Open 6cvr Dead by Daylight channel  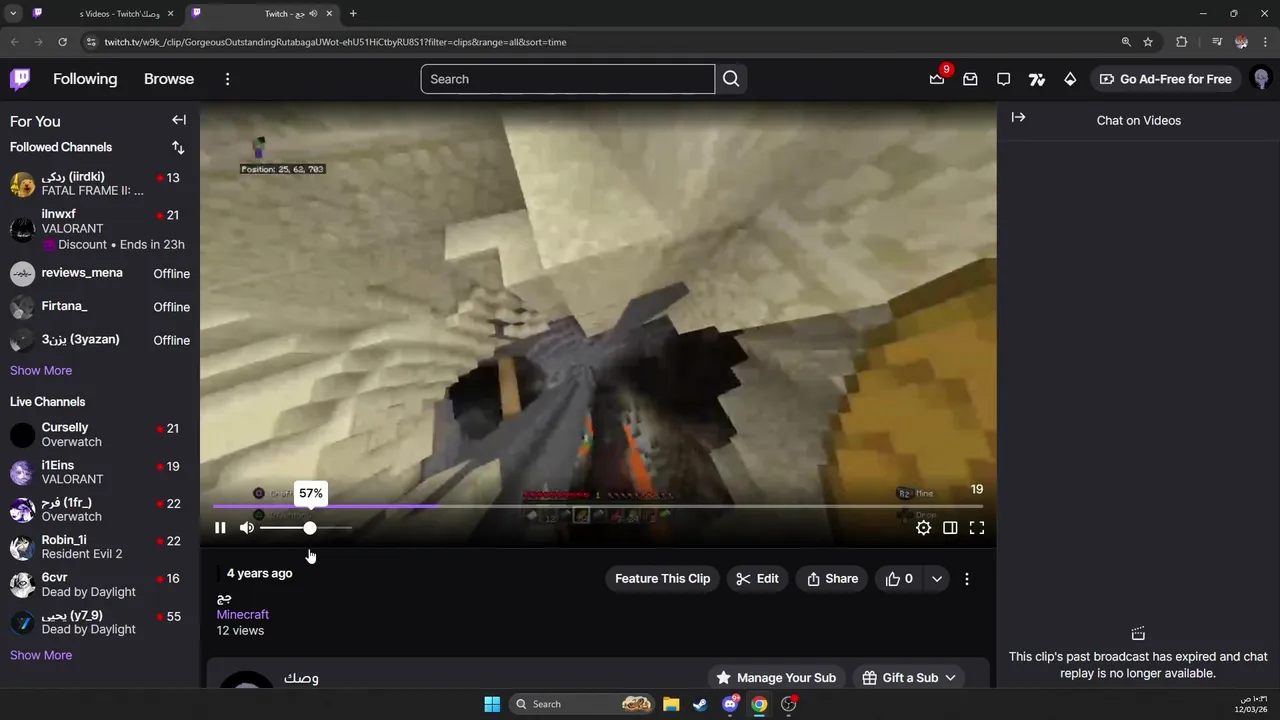pyautogui.click(x=100, y=585)
